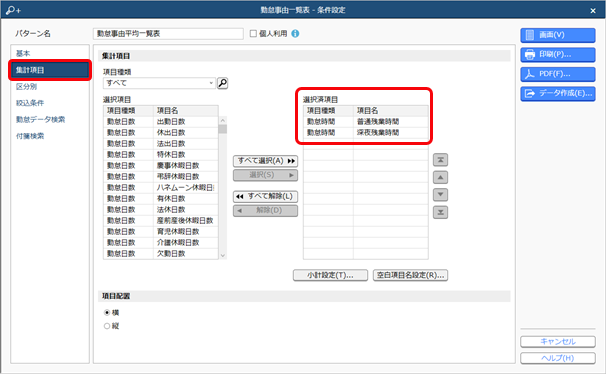Go to 勤怠データ検索 section
The height and width of the screenshot is (374, 606).
click(49, 119)
